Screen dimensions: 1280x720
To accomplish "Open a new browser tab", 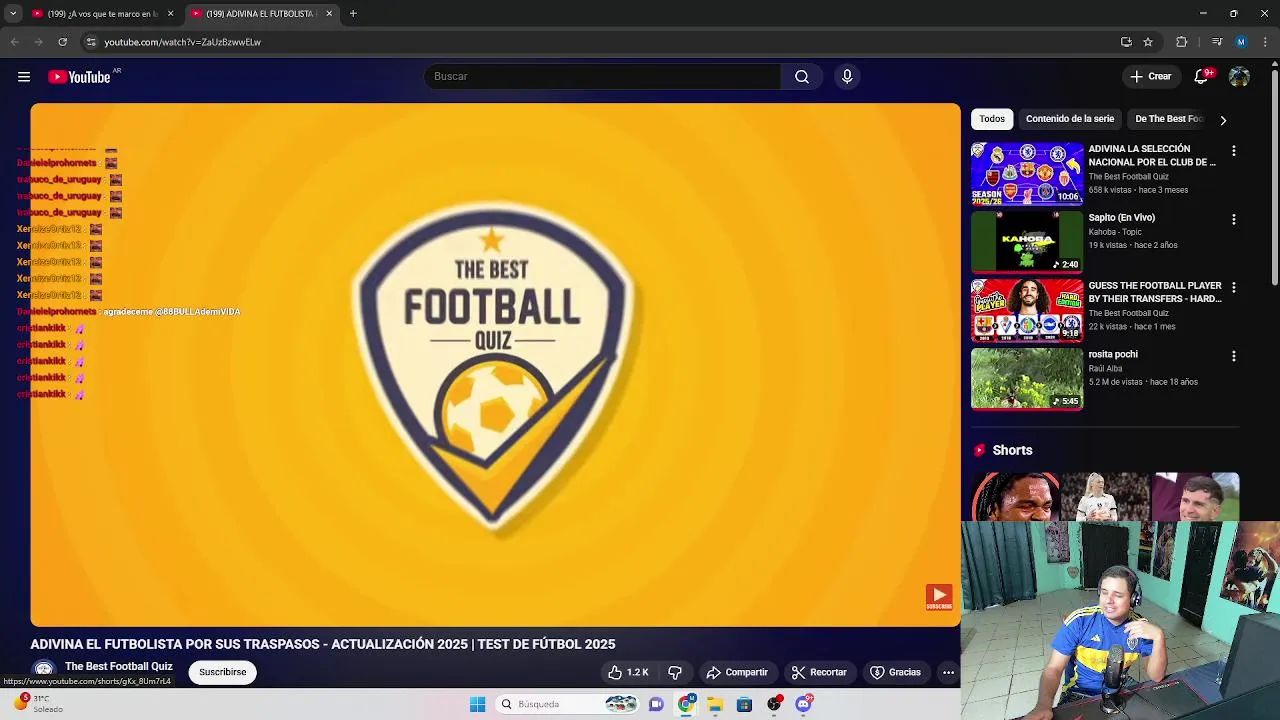I will point(353,14).
